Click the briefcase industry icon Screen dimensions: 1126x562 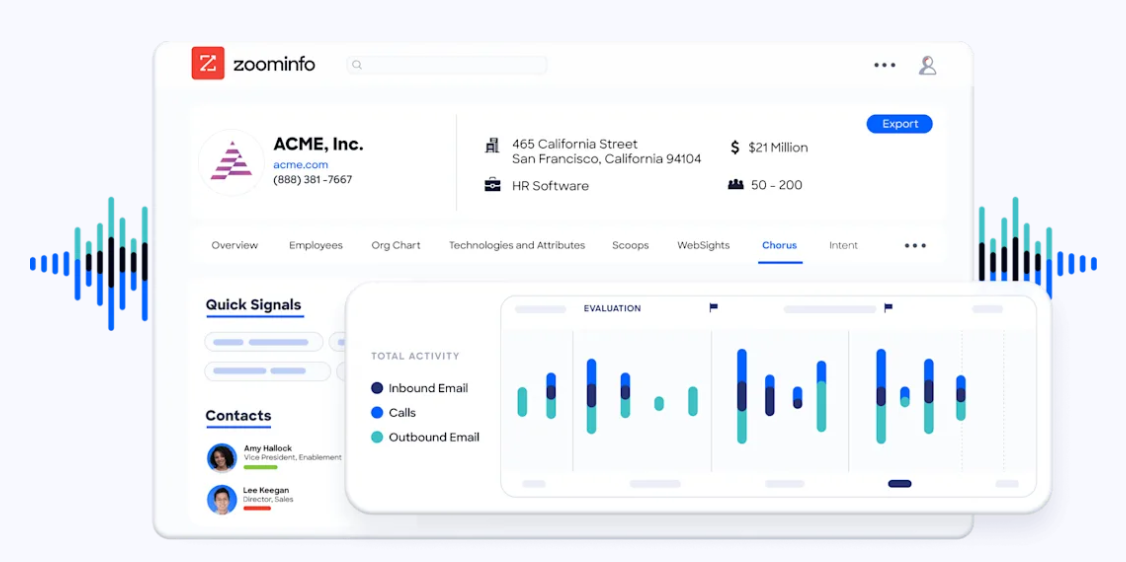(492, 185)
